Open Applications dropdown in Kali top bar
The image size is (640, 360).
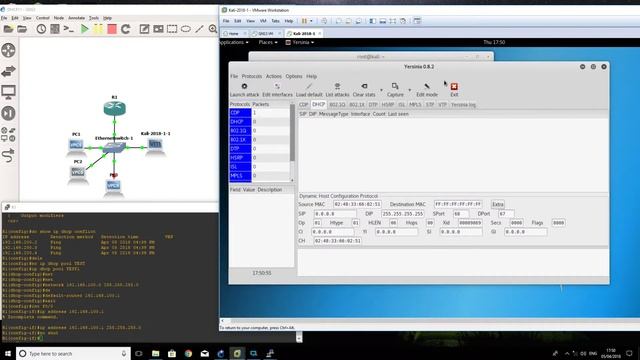pyautogui.click(x=234, y=42)
